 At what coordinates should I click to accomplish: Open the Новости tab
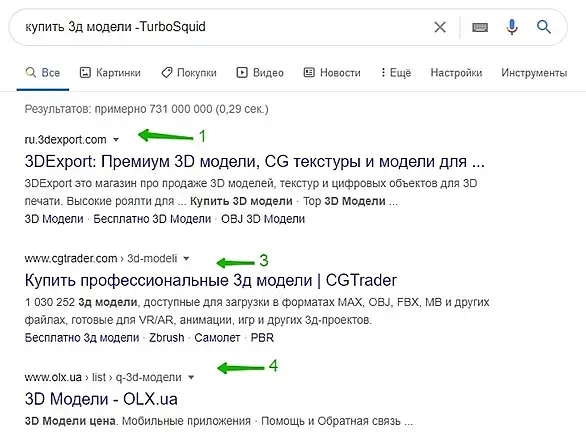pyautogui.click(x=332, y=73)
